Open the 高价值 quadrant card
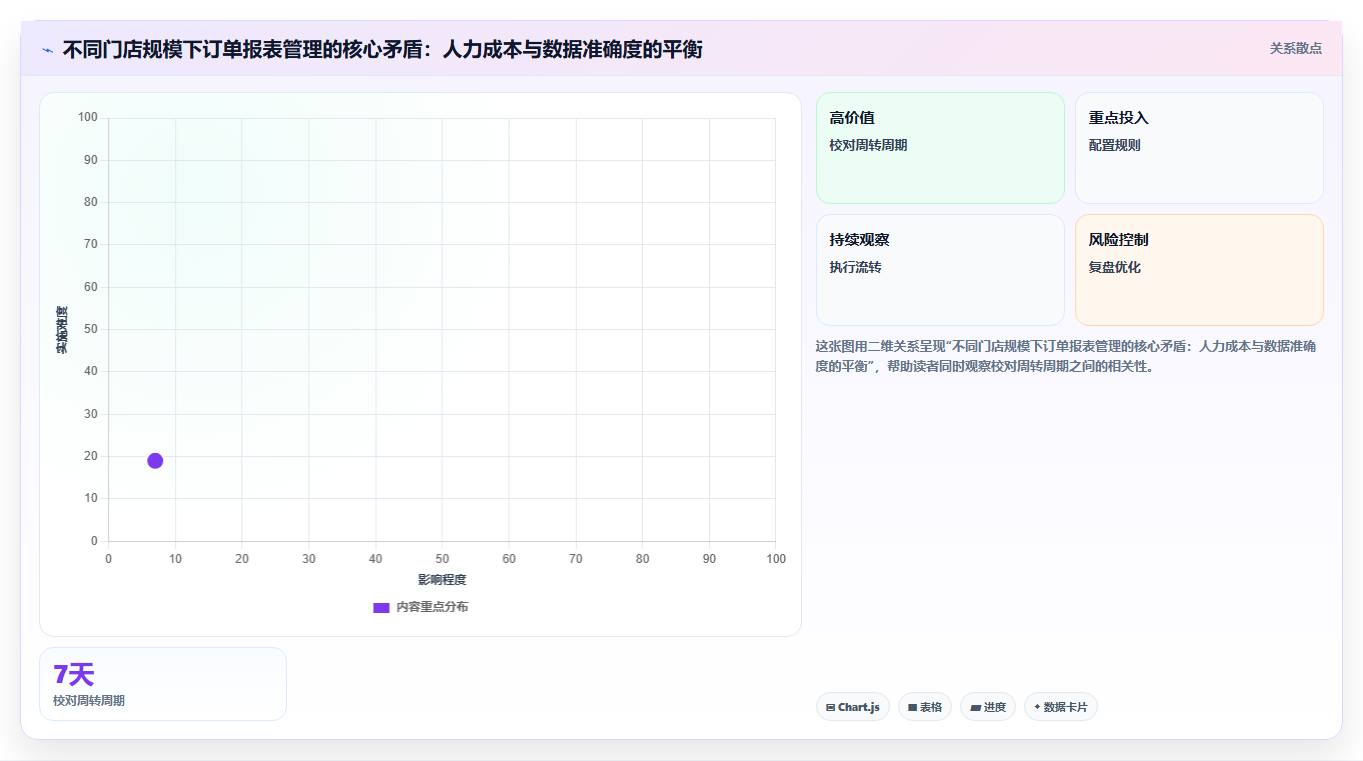 pos(940,148)
